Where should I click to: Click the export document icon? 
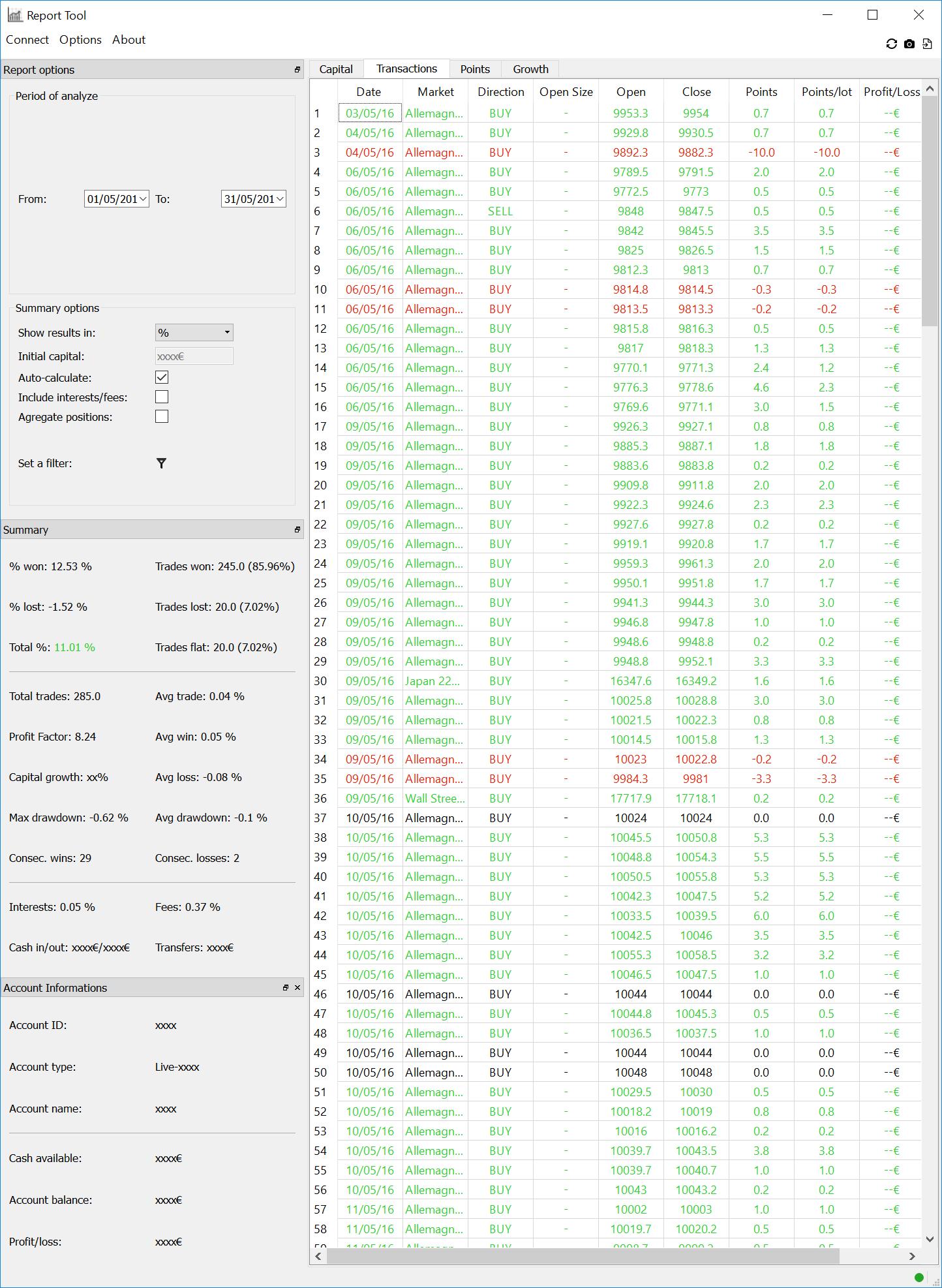tap(927, 44)
